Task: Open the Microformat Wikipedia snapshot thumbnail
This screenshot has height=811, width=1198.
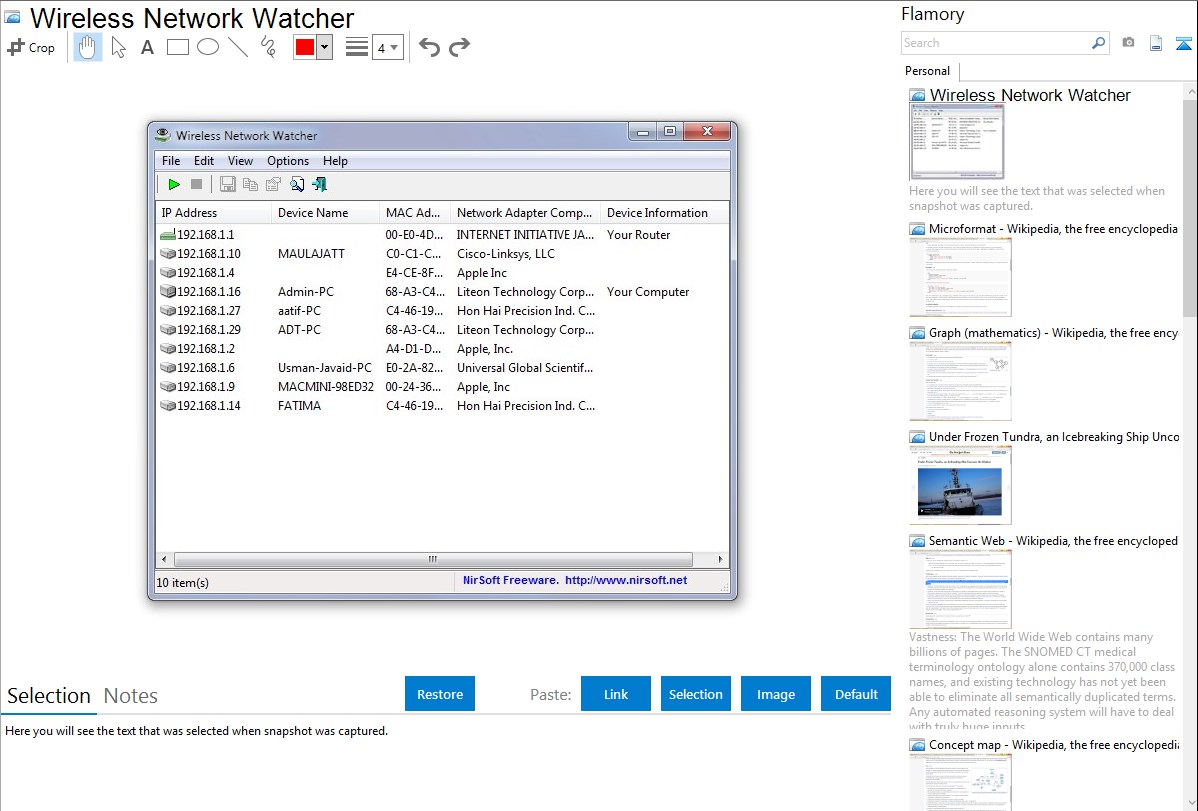Action: [x=960, y=277]
